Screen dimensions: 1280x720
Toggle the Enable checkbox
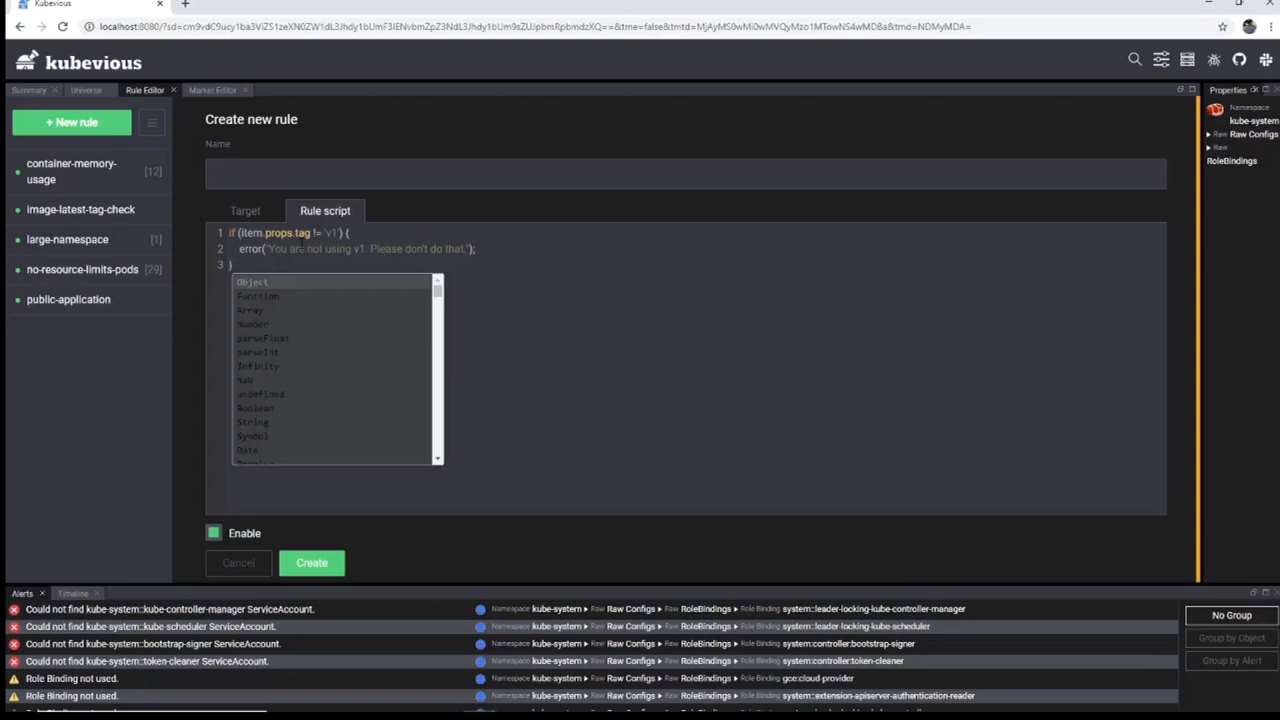pos(213,533)
